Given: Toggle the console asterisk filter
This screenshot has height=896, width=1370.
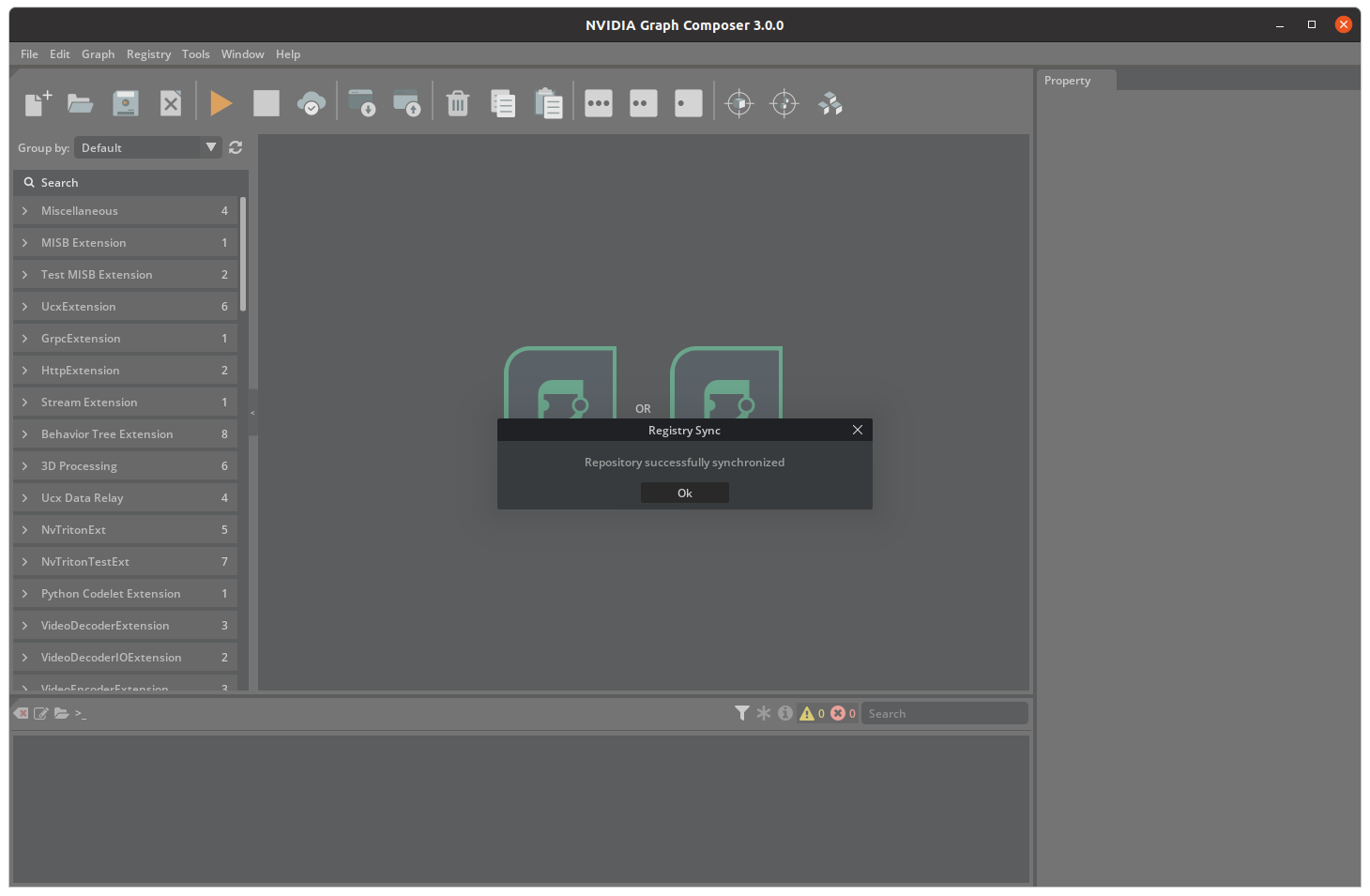Looking at the screenshot, I should [x=764, y=713].
